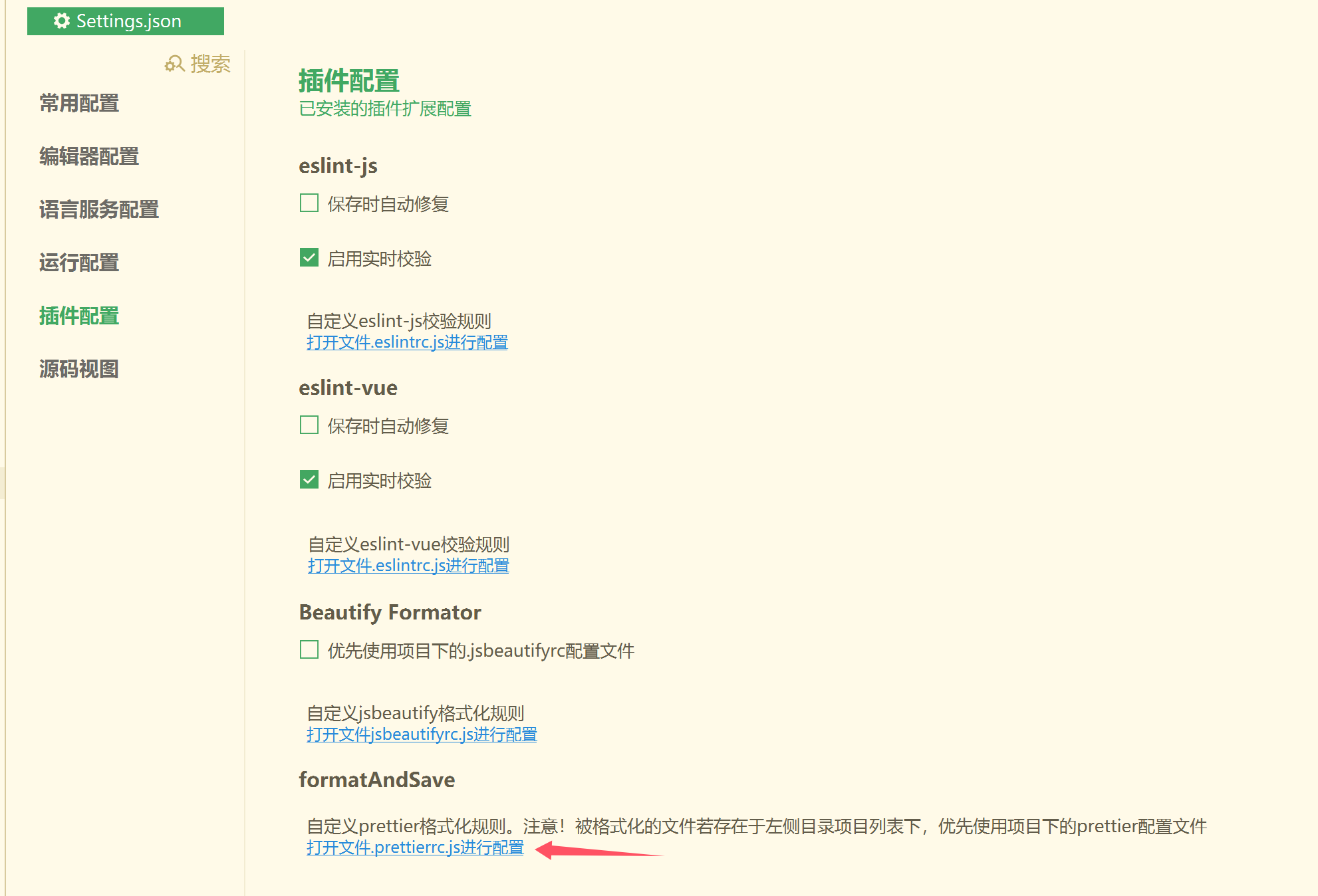Image resolution: width=1318 pixels, height=896 pixels.
Task: Open .eslintrc.js link under eslint-js
Action: tap(407, 342)
